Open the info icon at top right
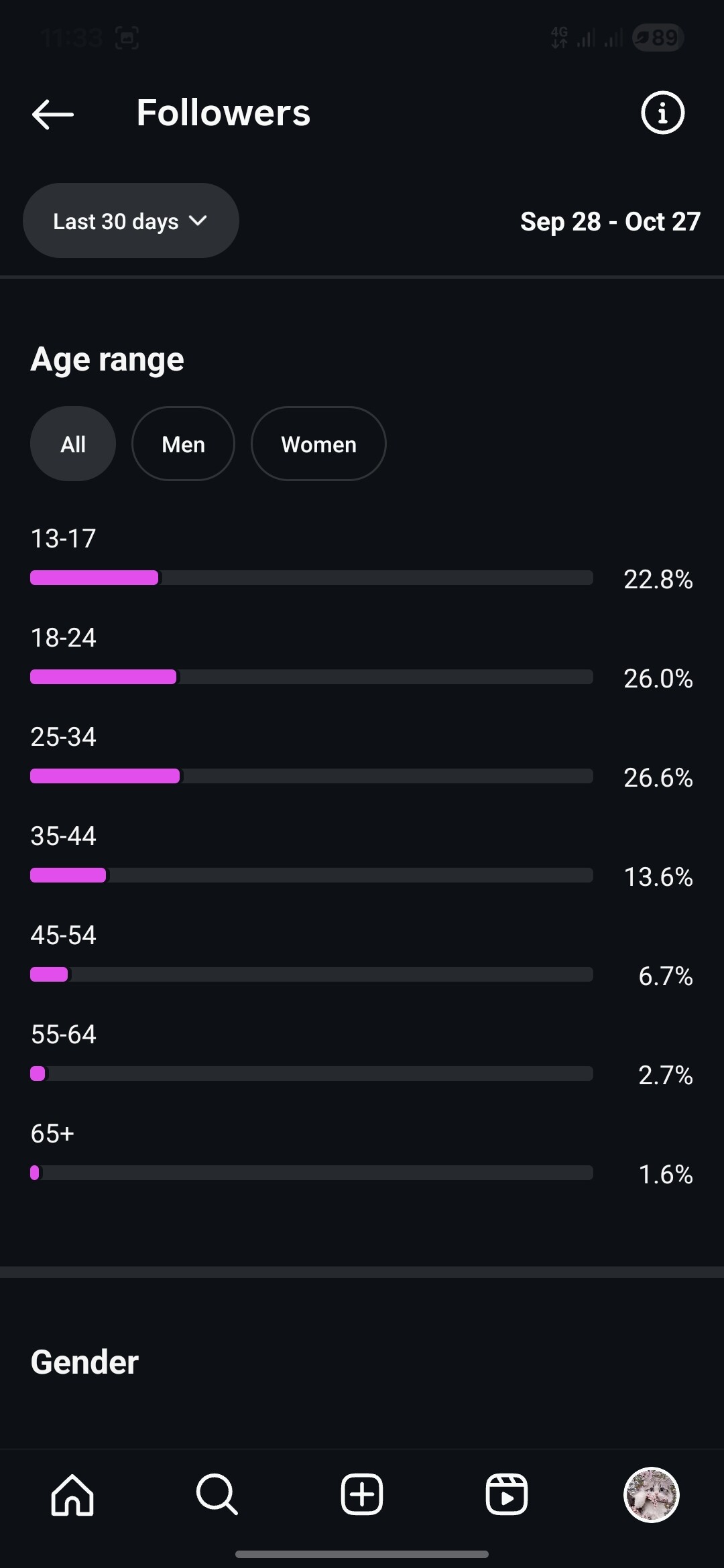 (x=662, y=113)
